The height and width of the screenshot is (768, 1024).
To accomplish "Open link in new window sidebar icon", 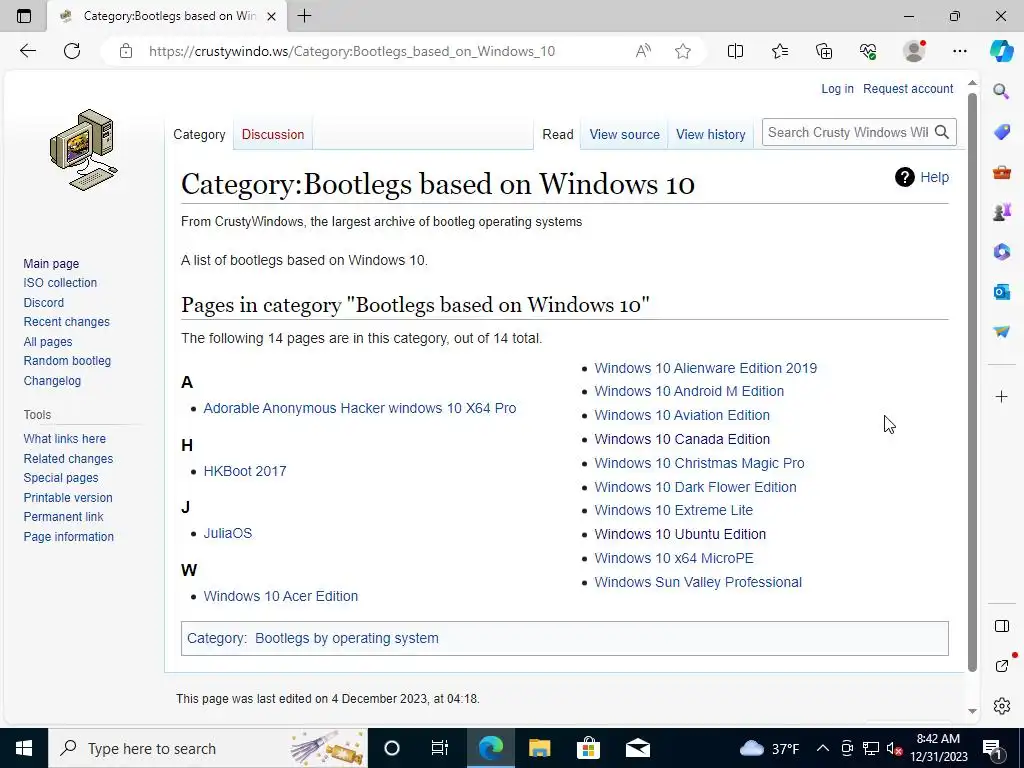I will [x=1002, y=665].
